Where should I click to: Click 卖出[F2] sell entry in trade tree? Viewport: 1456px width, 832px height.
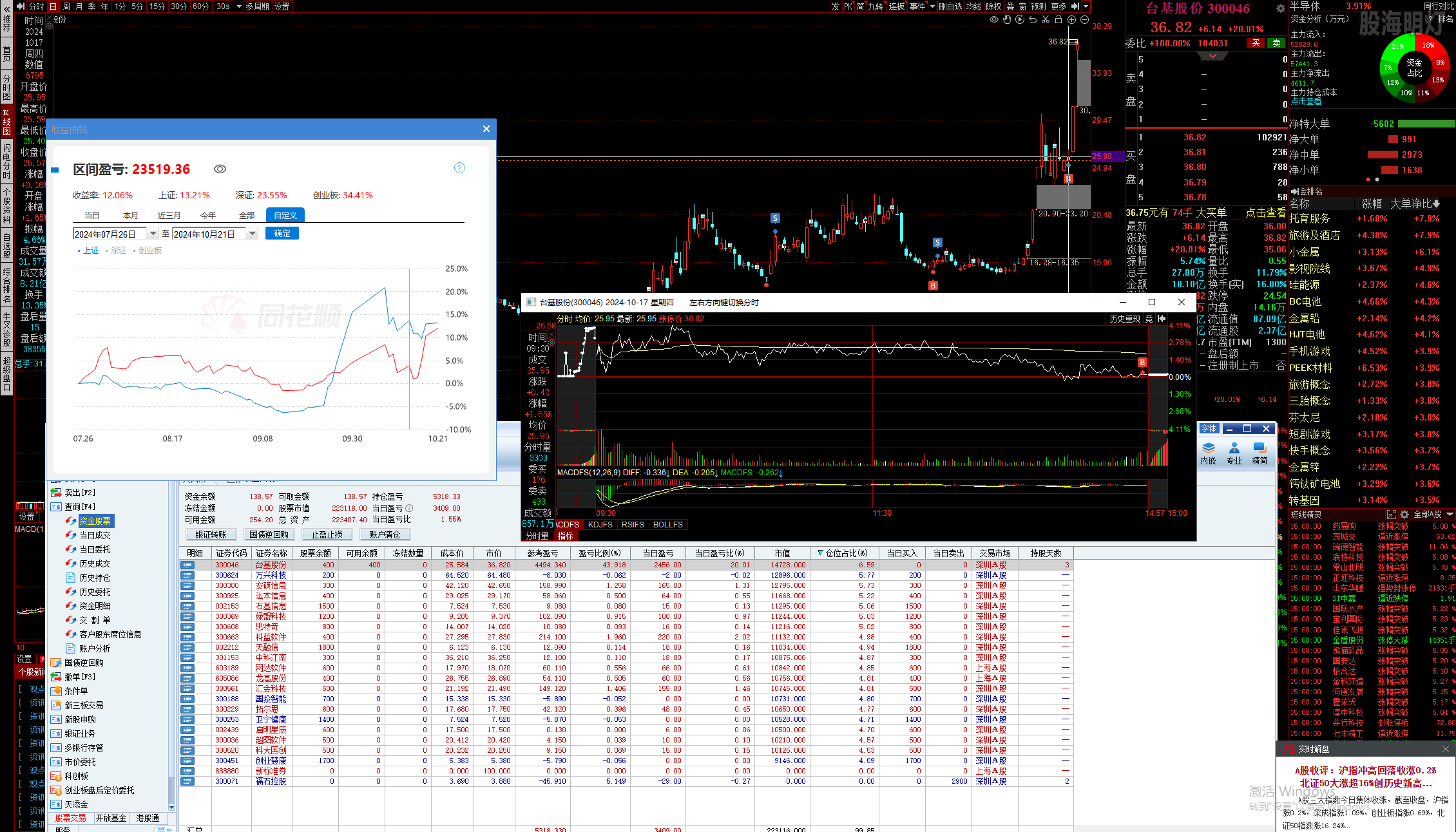(80, 493)
